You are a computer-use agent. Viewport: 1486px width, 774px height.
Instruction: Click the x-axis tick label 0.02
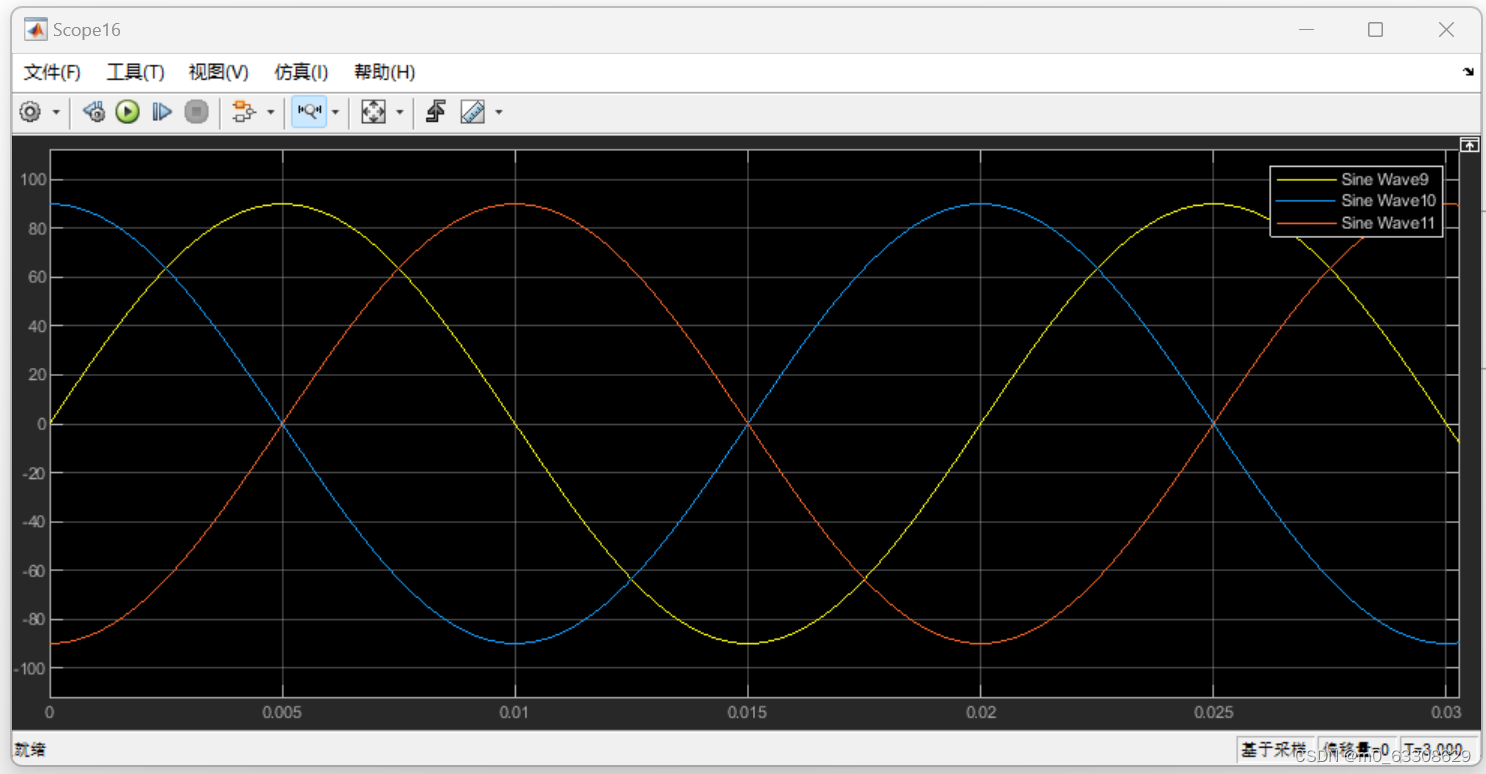click(x=981, y=713)
